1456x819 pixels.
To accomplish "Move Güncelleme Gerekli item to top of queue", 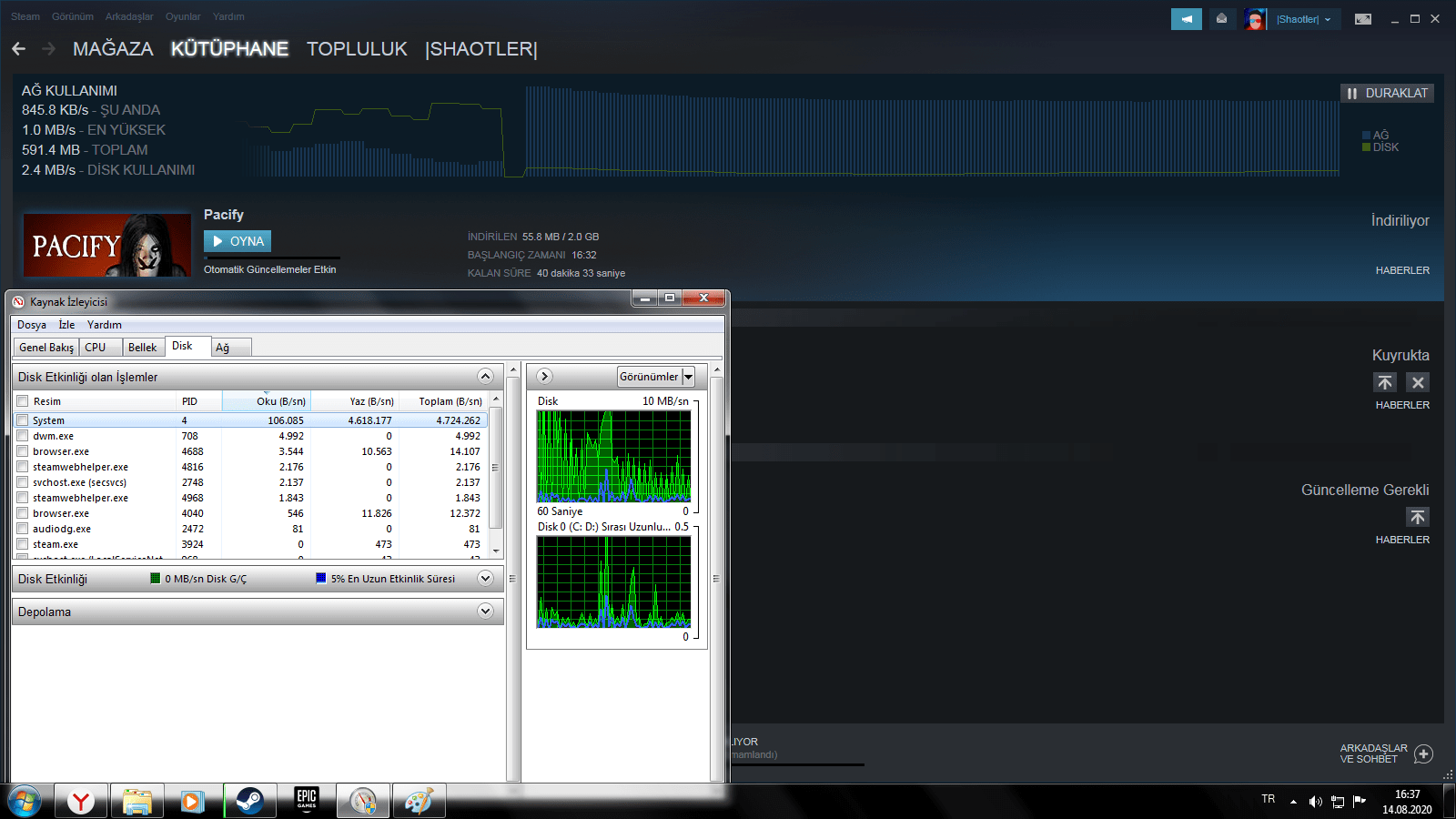I will point(1418,517).
